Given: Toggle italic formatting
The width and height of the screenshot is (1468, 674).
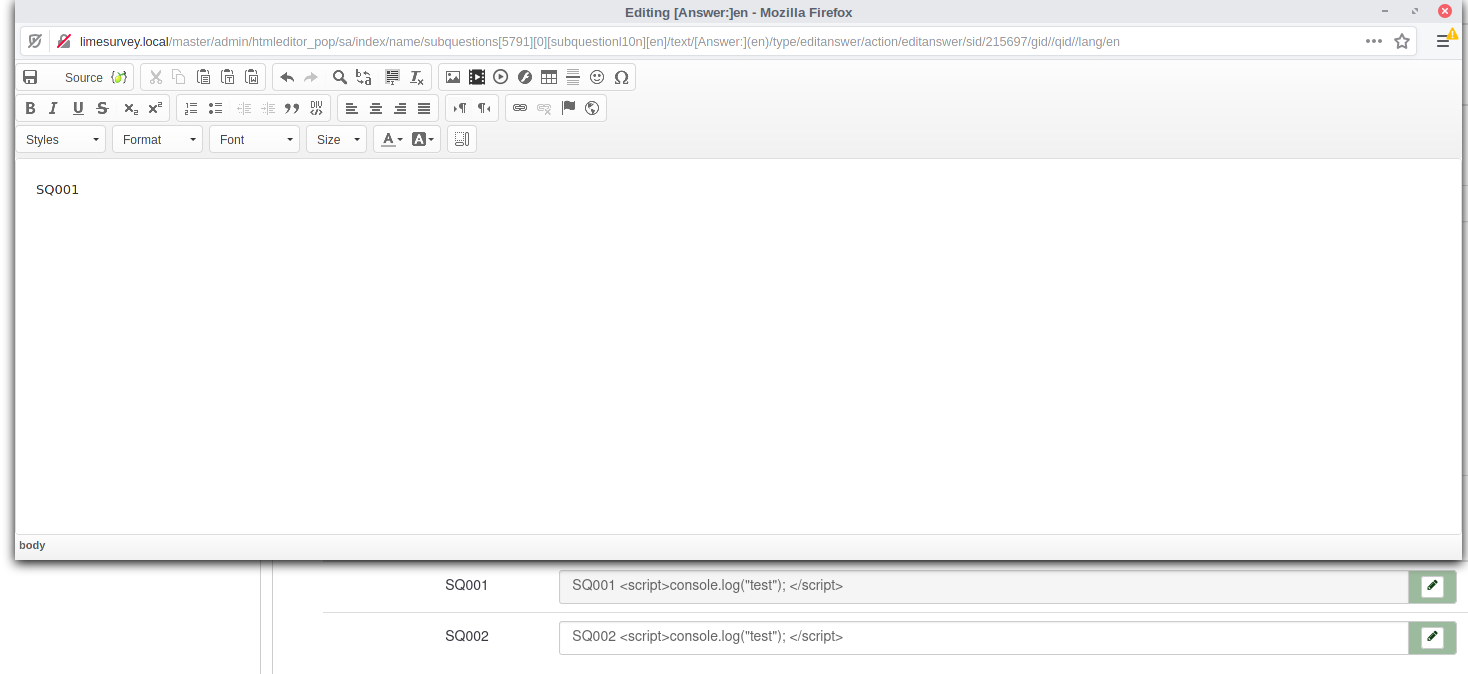Looking at the screenshot, I should point(54,108).
